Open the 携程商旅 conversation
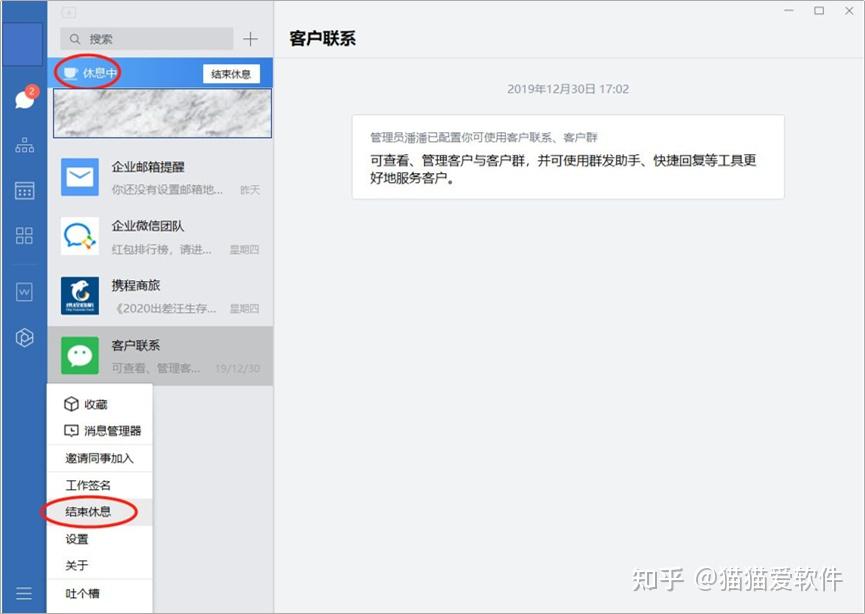The image size is (865, 614). tap(161, 296)
